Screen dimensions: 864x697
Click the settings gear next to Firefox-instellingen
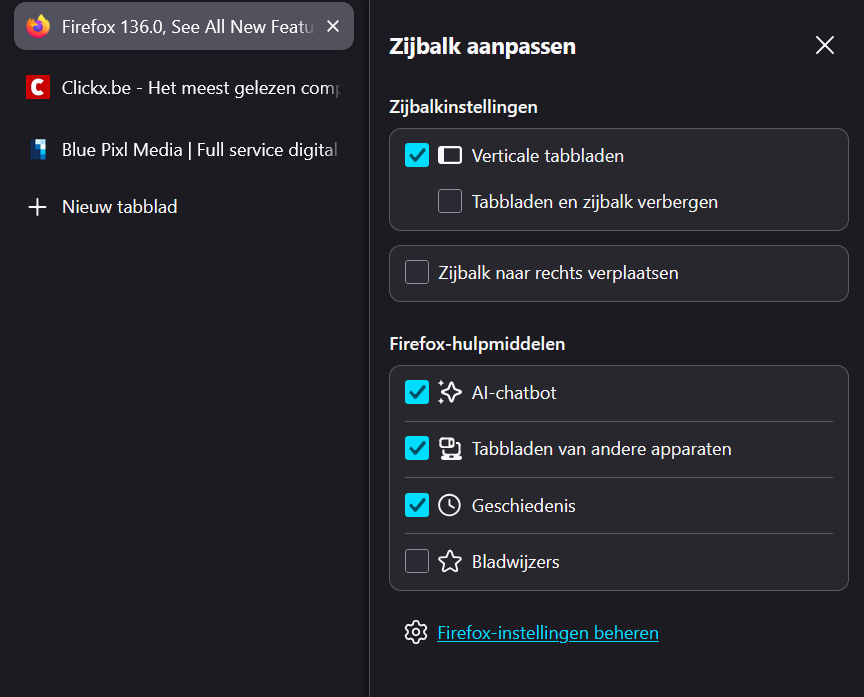pos(416,632)
